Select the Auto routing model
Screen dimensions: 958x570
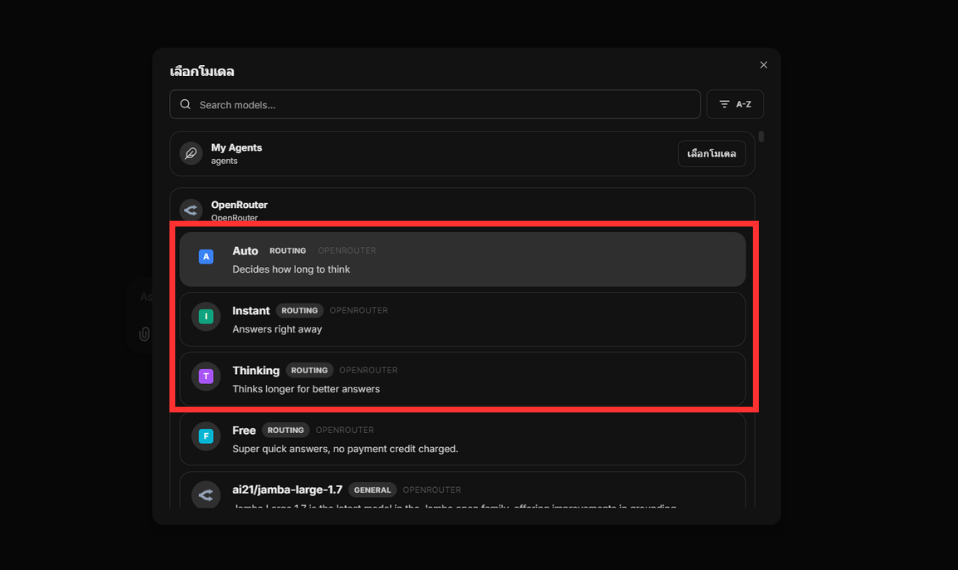[x=462, y=260]
